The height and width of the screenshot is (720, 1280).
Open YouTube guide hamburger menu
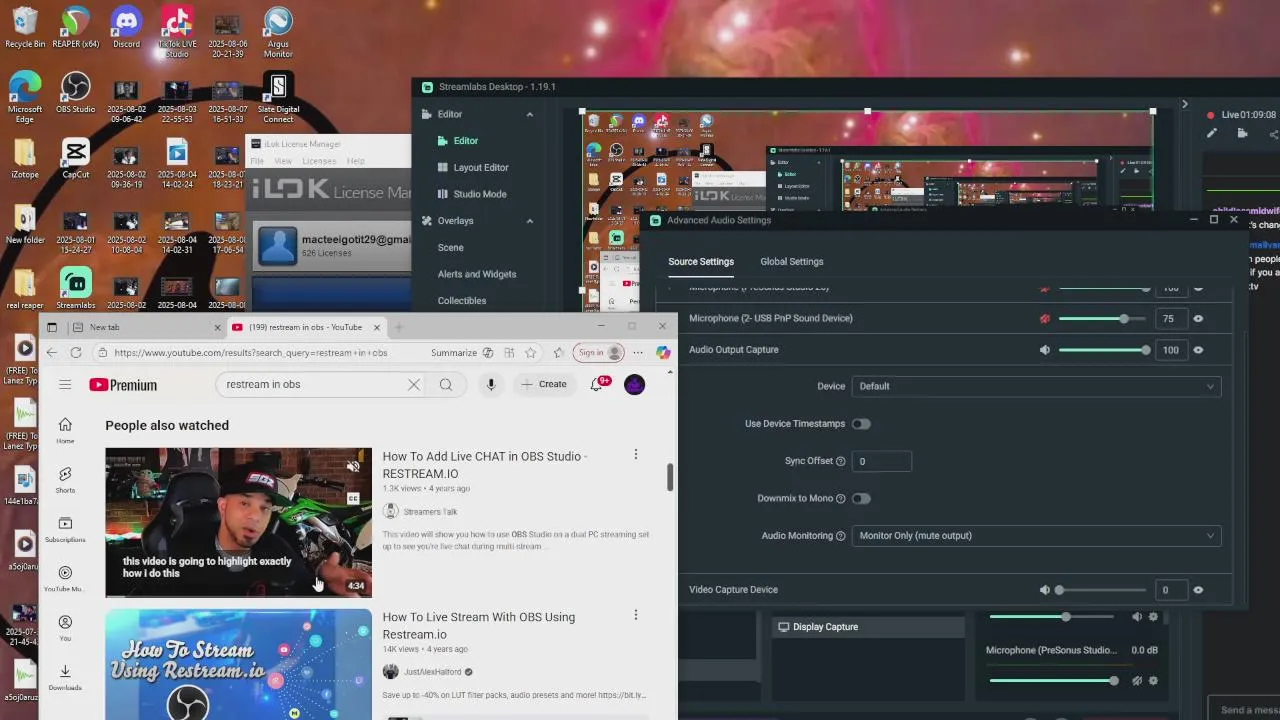(x=65, y=384)
